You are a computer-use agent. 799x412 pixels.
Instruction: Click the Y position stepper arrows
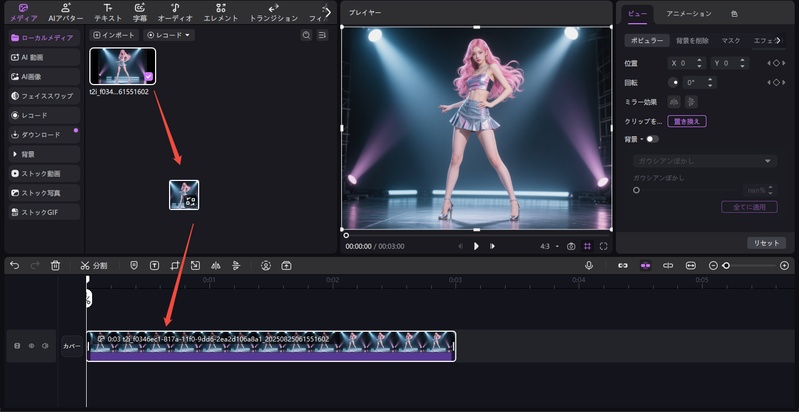742,63
